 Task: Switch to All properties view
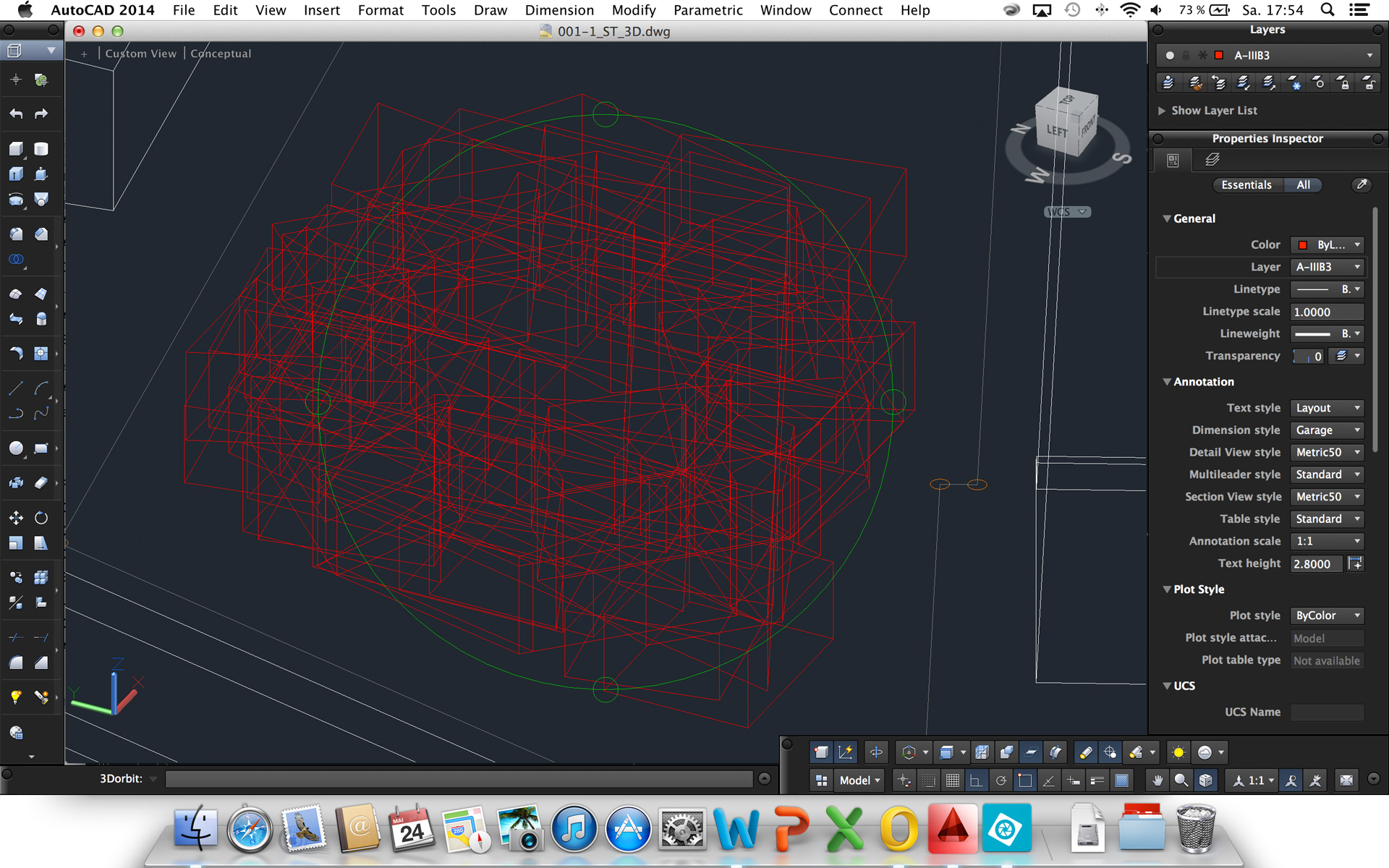(x=1303, y=185)
